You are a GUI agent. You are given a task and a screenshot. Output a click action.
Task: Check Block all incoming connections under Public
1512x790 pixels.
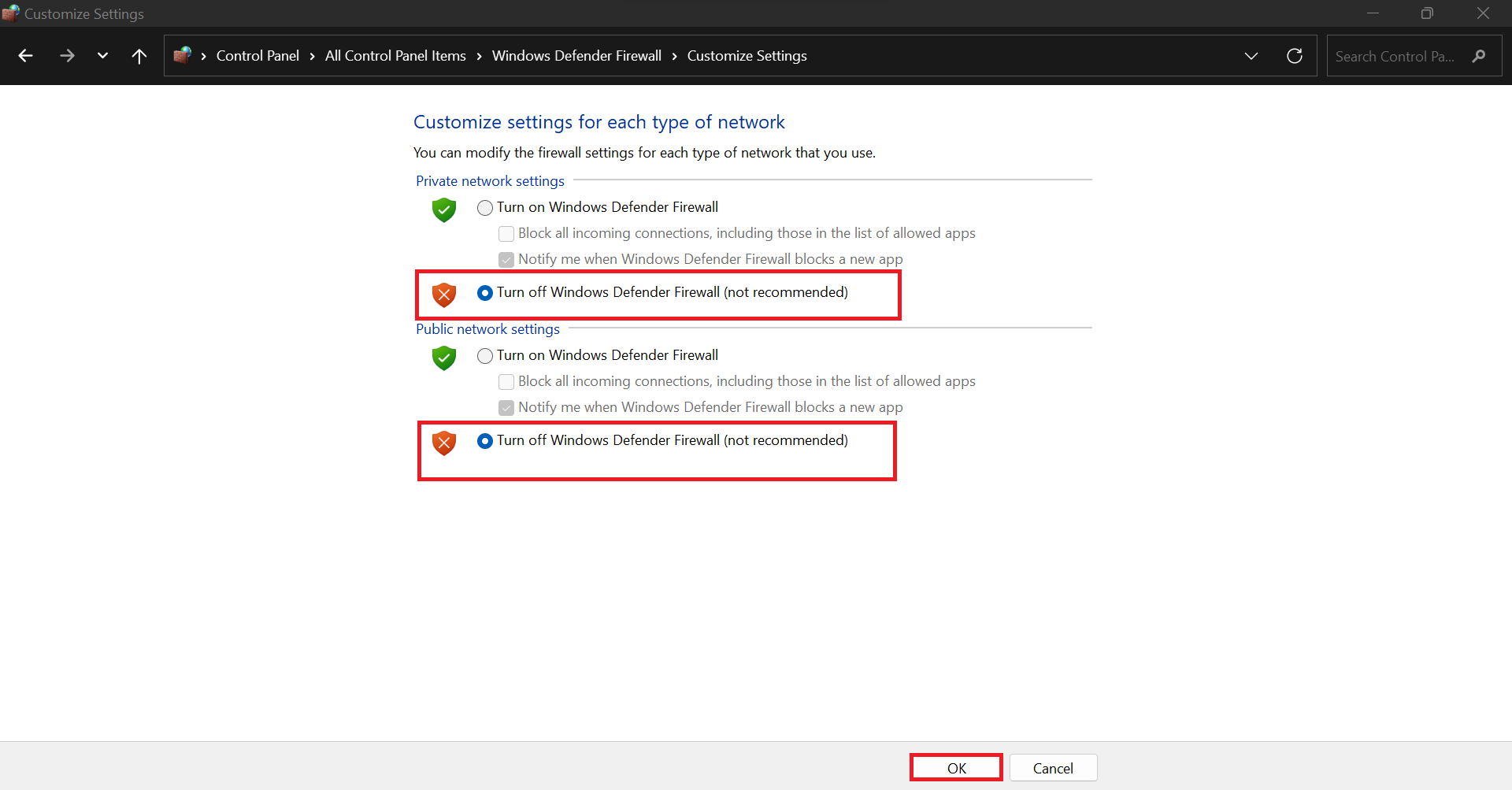506,381
